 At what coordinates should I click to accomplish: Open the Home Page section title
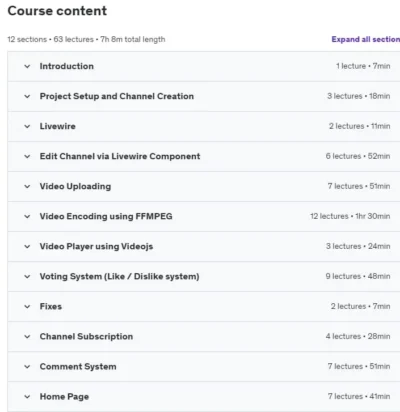click(x=64, y=397)
